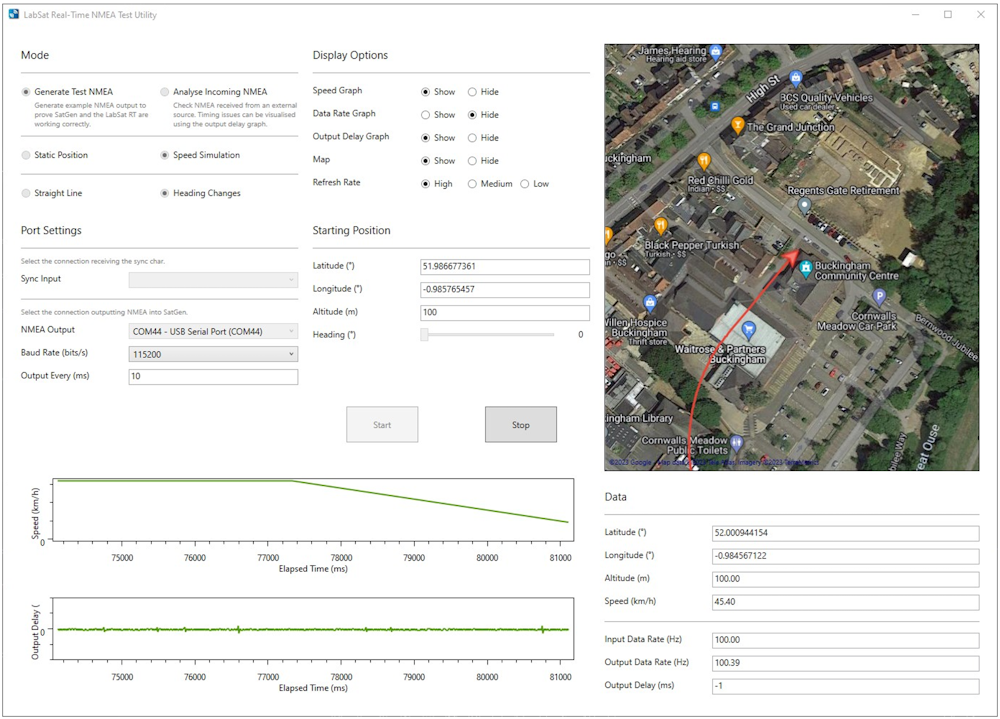Image resolution: width=1000 pixels, height=719 pixels.
Task: Click the Starting Position Latitude field
Action: coord(504,267)
